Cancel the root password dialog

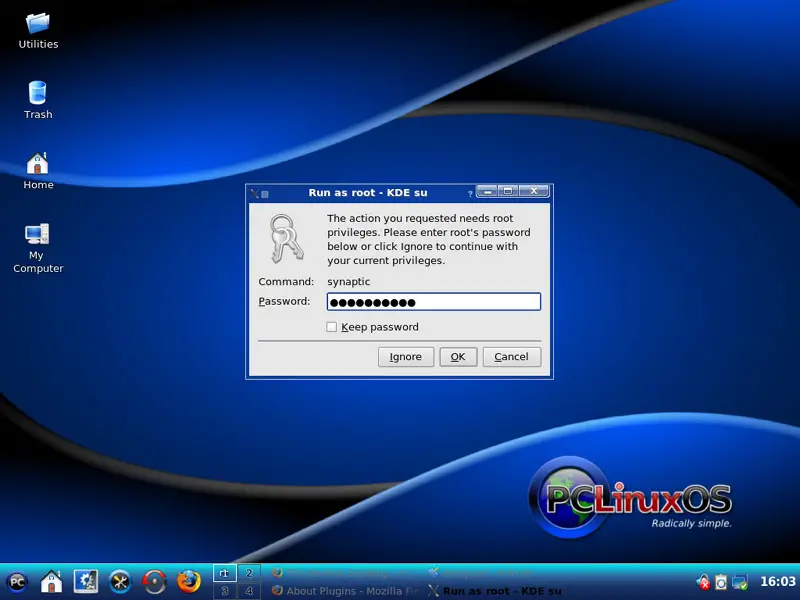point(512,357)
